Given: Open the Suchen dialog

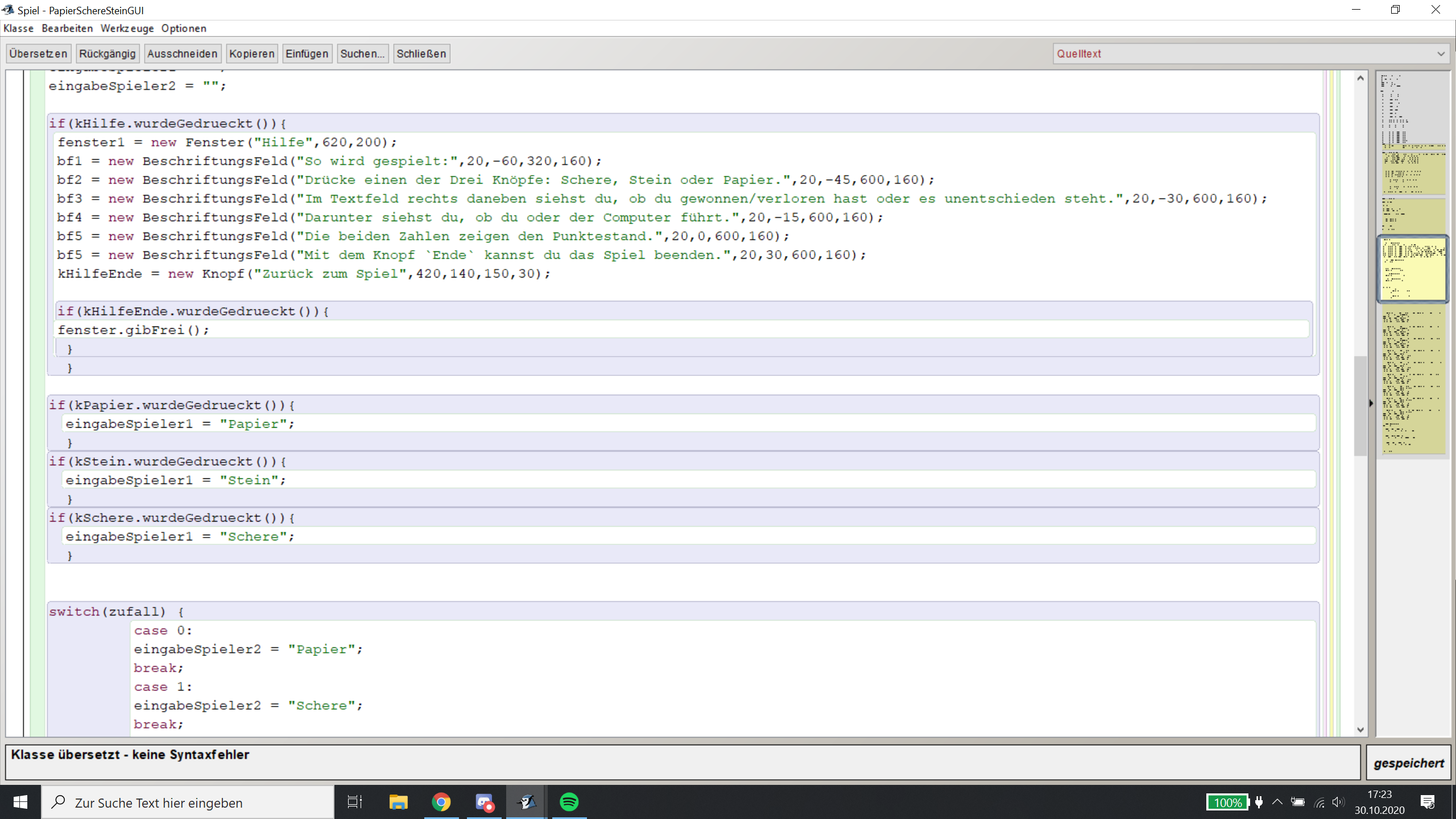Looking at the screenshot, I should [362, 53].
